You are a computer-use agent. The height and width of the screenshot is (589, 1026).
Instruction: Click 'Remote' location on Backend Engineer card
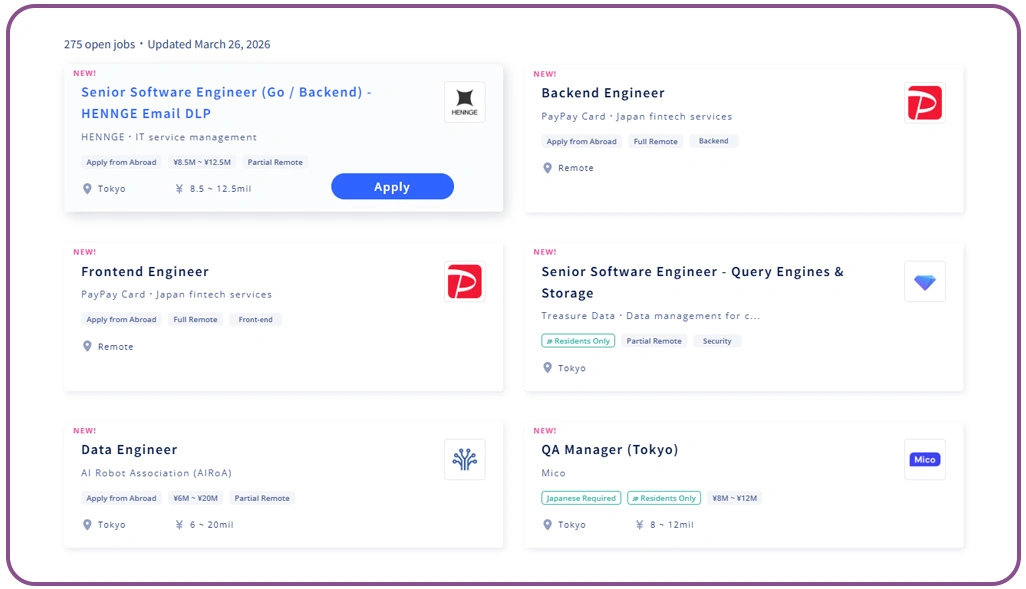[576, 168]
